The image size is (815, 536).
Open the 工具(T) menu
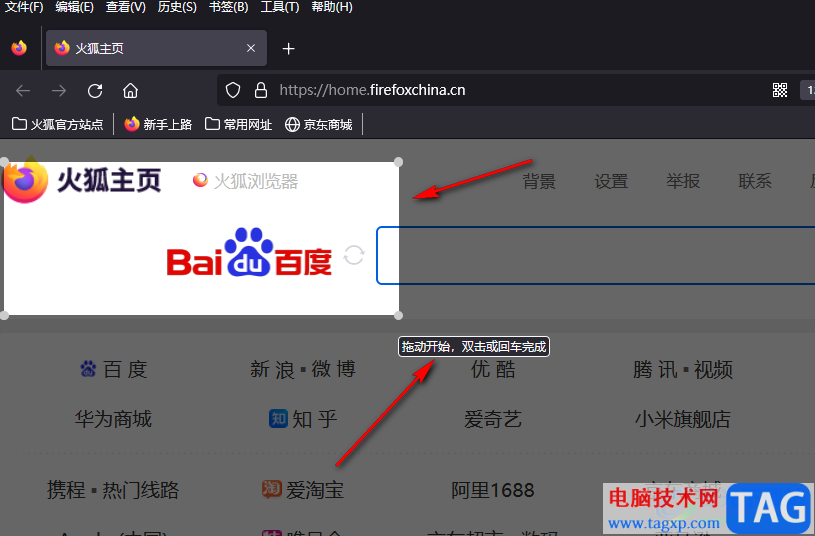coord(280,7)
